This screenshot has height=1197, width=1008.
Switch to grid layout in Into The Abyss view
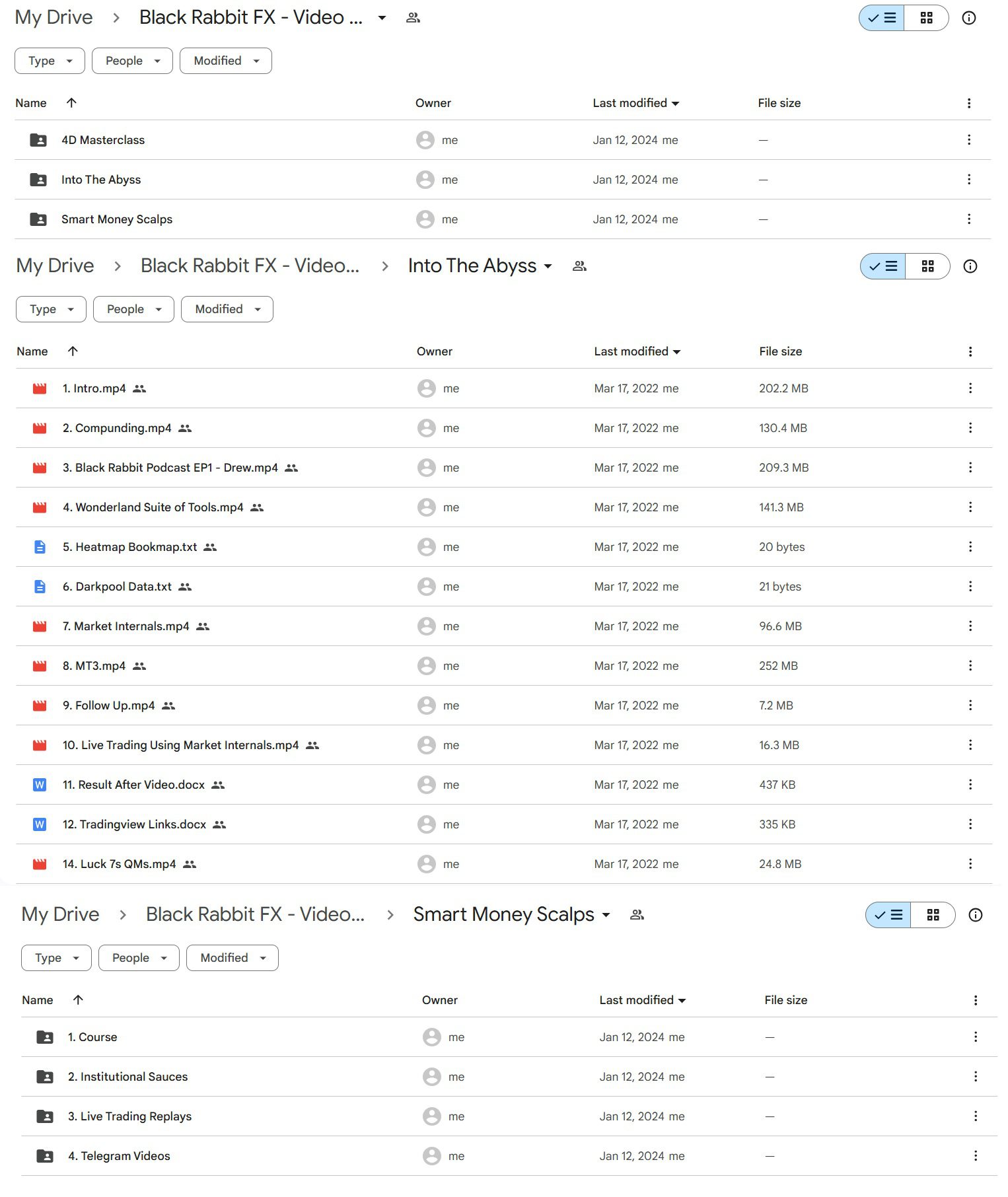927,266
